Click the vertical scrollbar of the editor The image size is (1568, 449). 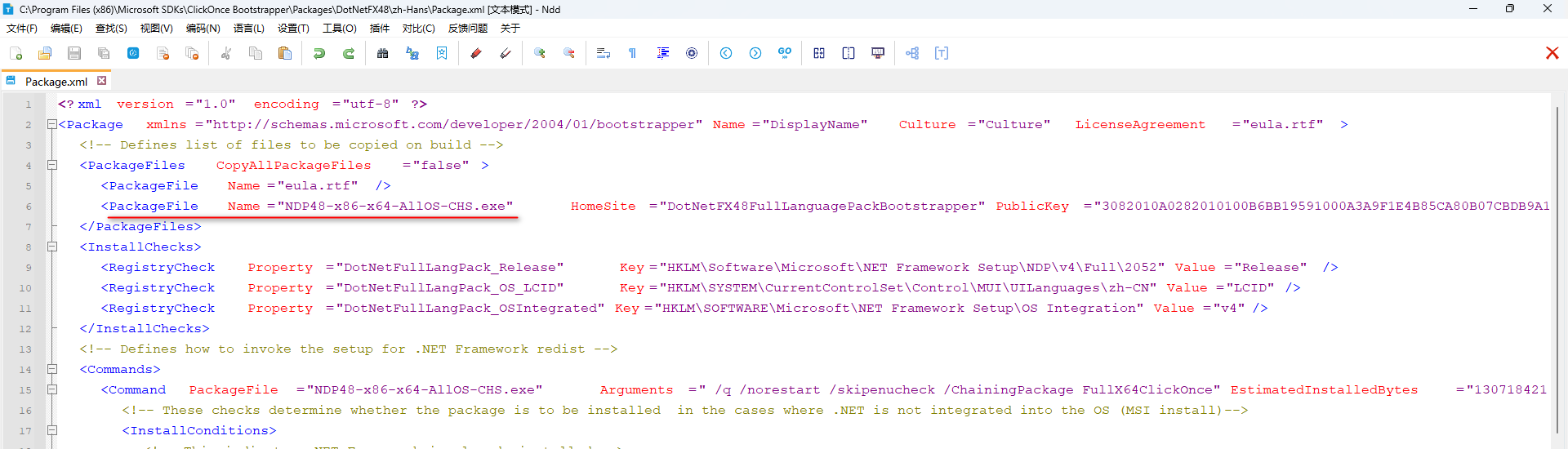click(x=1558, y=271)
